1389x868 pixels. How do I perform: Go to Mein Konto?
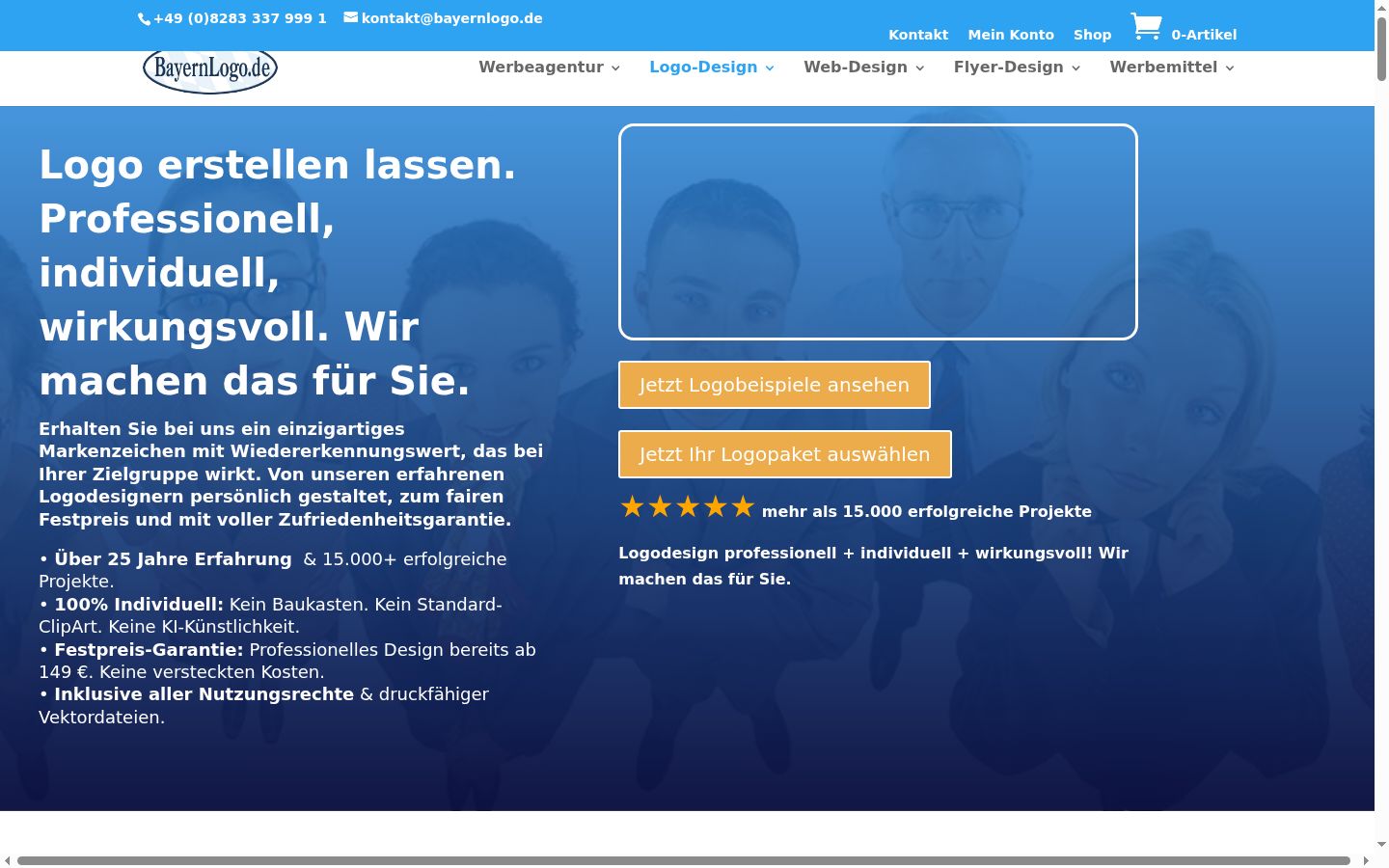tap(1011, 35)
